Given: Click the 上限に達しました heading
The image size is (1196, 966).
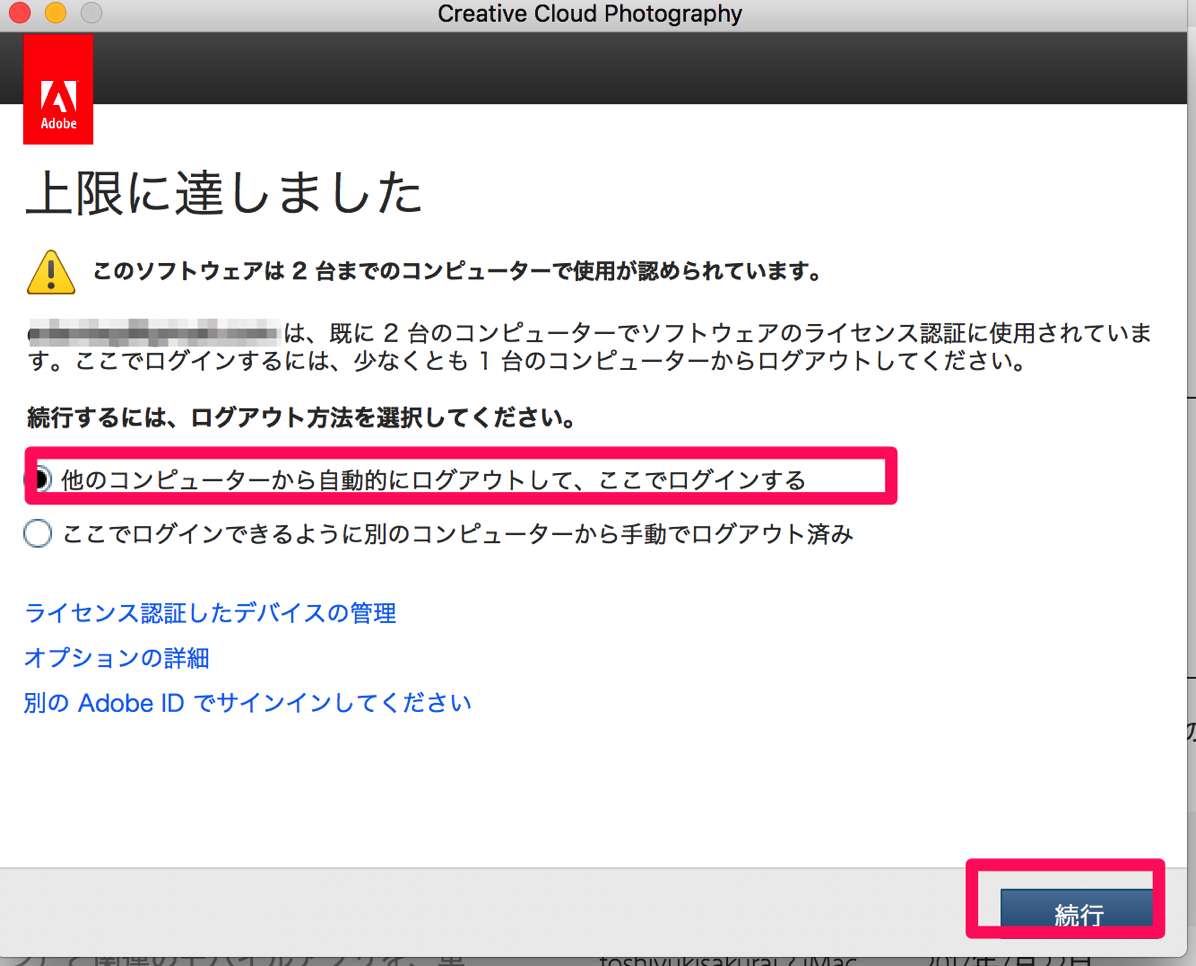Looking at the screenshot, I should (x=222, y=194).
